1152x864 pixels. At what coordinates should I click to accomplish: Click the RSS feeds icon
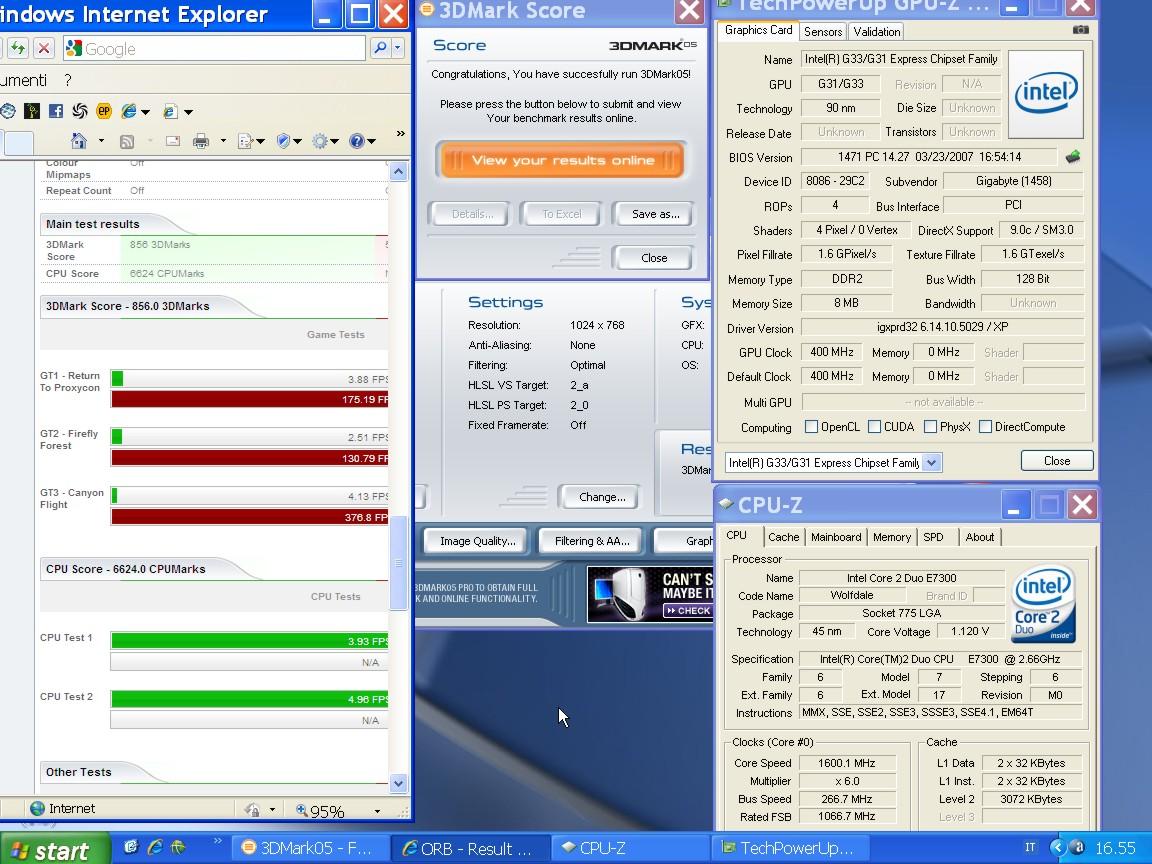(126, 141)
